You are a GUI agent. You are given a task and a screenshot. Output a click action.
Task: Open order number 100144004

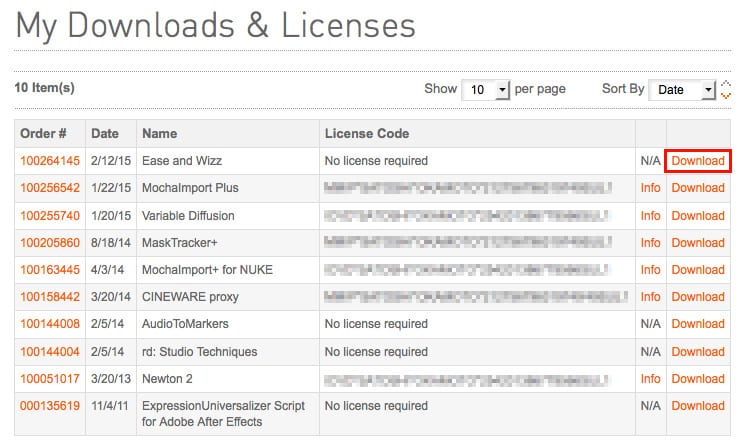[x=50, y=352]
